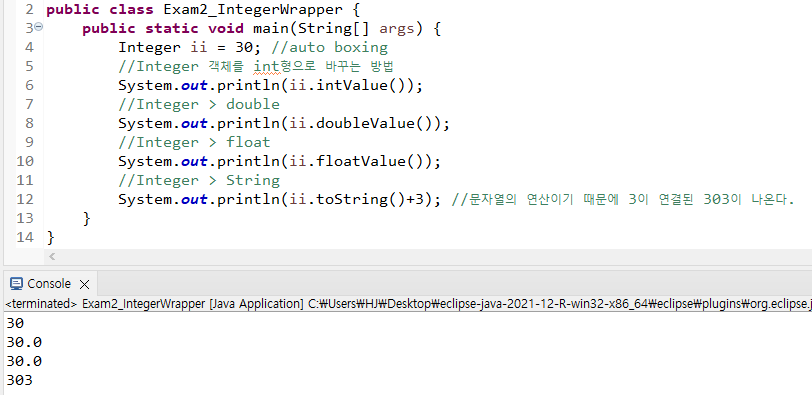
Task: Click the //Integer > String comment
Action: click(x=199, y=180)
